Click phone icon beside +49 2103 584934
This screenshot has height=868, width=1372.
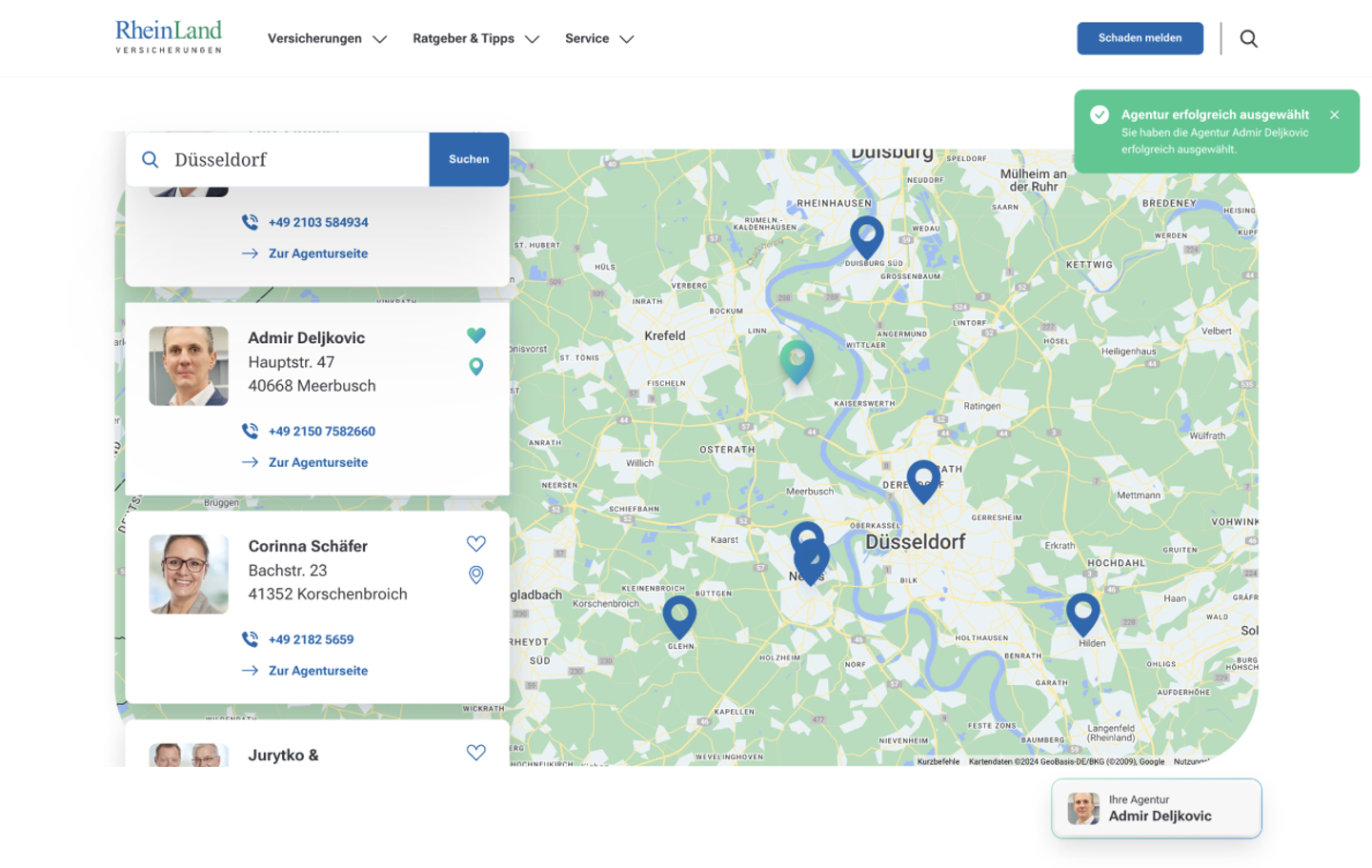[x=250, y=222]
